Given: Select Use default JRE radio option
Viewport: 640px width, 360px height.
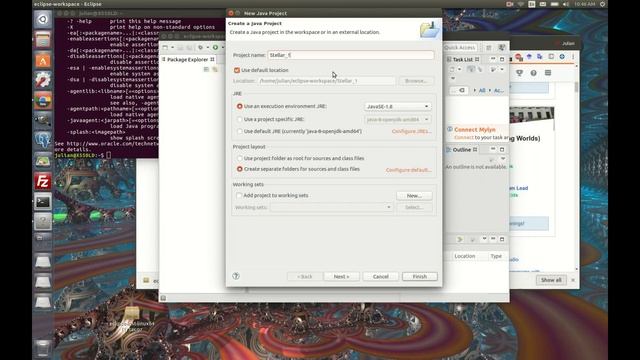Looking at the screenshot, I should pos(240,131).
